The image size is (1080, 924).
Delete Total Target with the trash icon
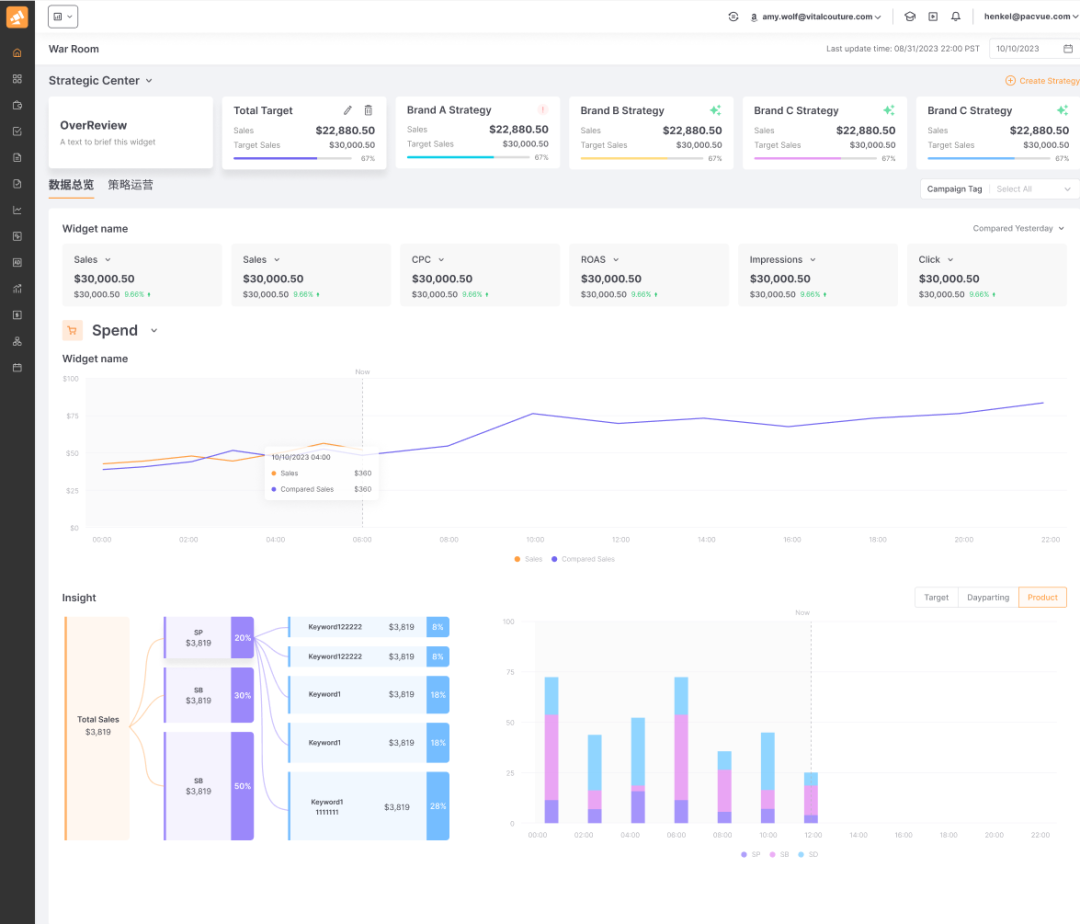pos(368,110)
